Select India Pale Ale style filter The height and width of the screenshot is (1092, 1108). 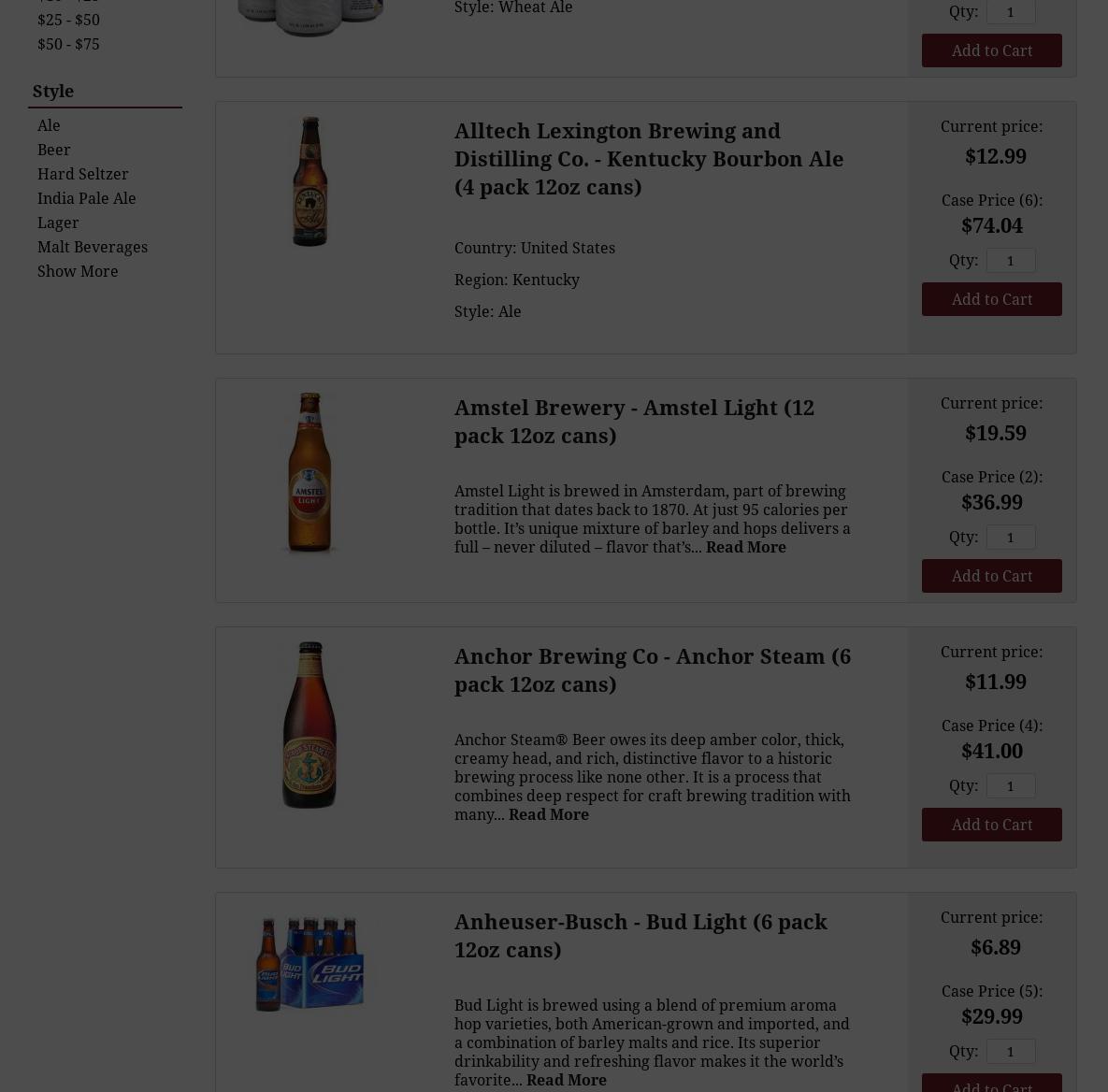click(x=86, y=198)
